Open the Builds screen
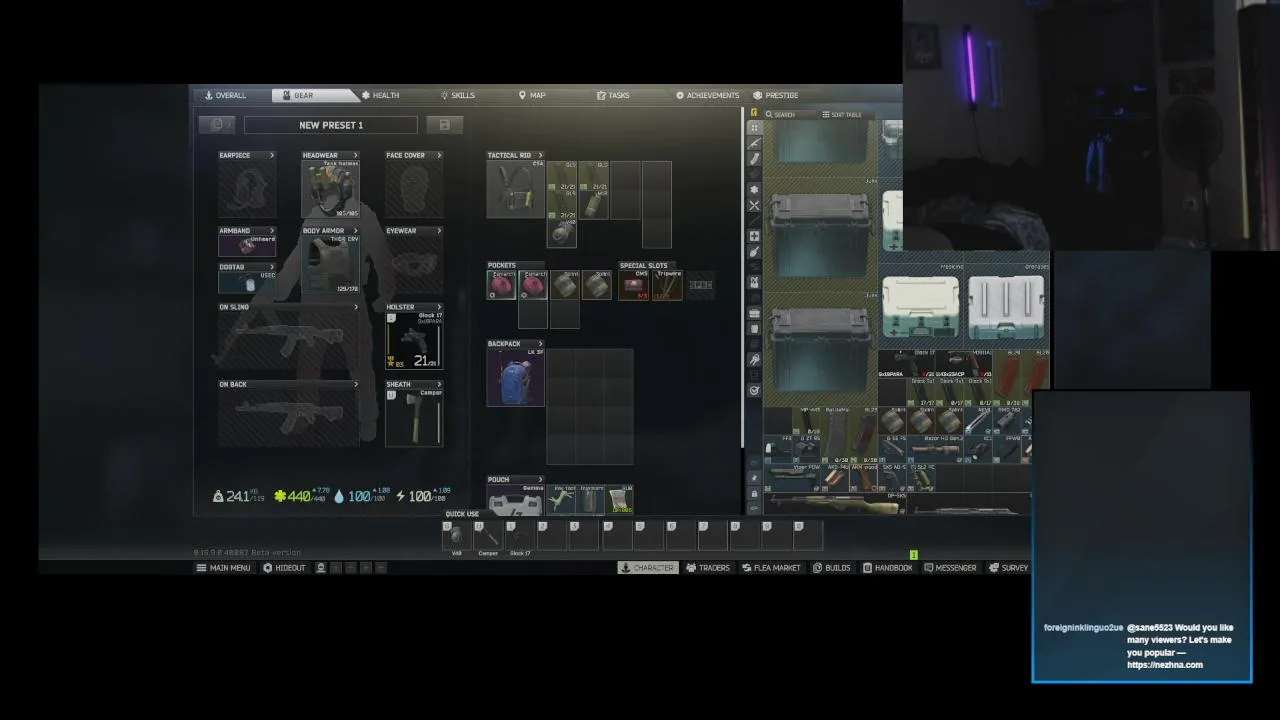This screenshot has width=1280, height=720. point(832,568)
